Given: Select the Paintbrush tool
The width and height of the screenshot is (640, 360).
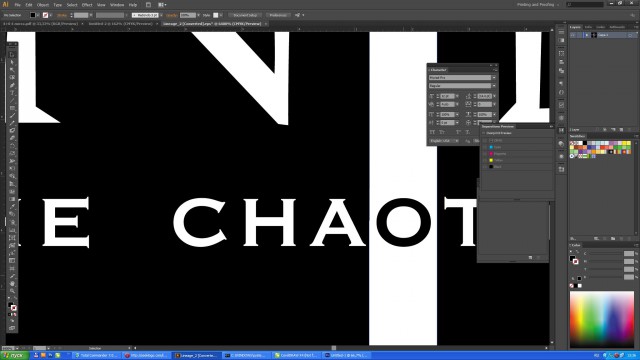Looking at the screenshot, I should pos(12,116).
